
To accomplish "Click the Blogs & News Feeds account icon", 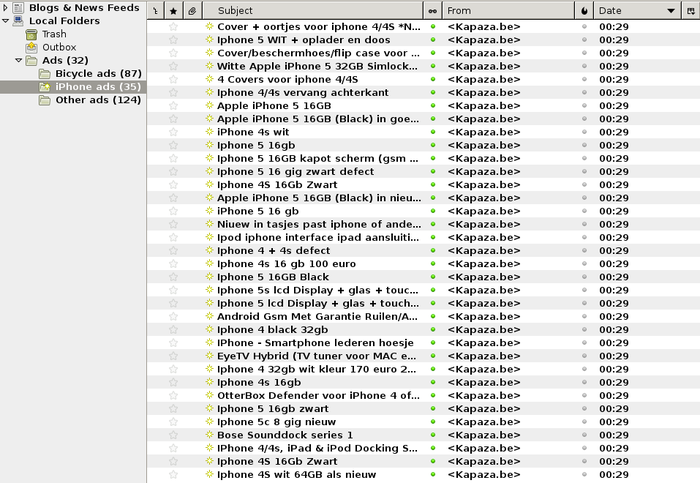I will 18,8.
